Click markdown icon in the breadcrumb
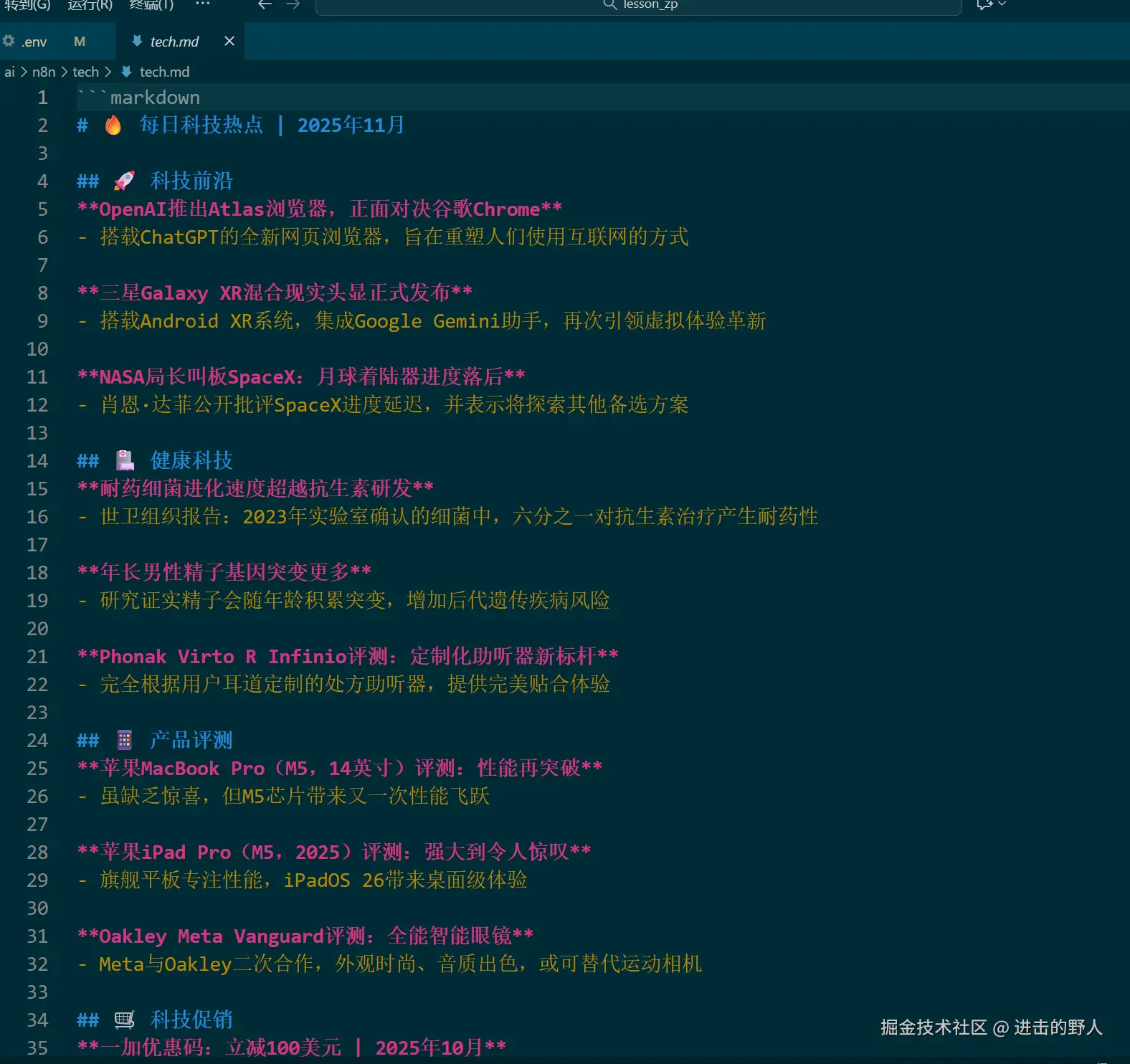The height and width of the screenshot is (1064, 1130). tap(126, 72)
